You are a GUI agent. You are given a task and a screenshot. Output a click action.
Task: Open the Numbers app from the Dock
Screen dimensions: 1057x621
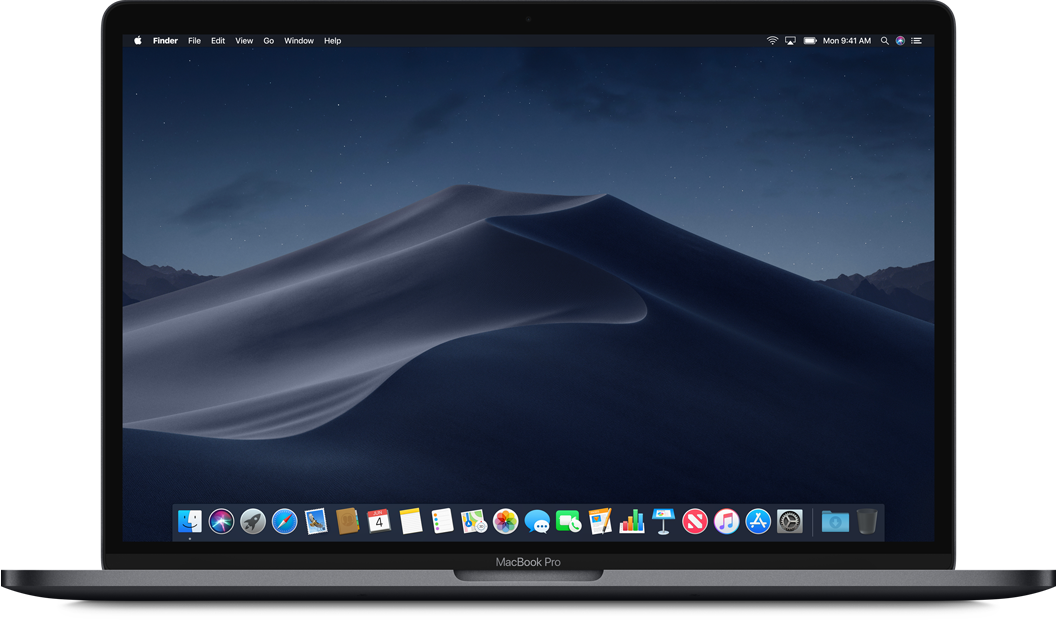point(632,521)
